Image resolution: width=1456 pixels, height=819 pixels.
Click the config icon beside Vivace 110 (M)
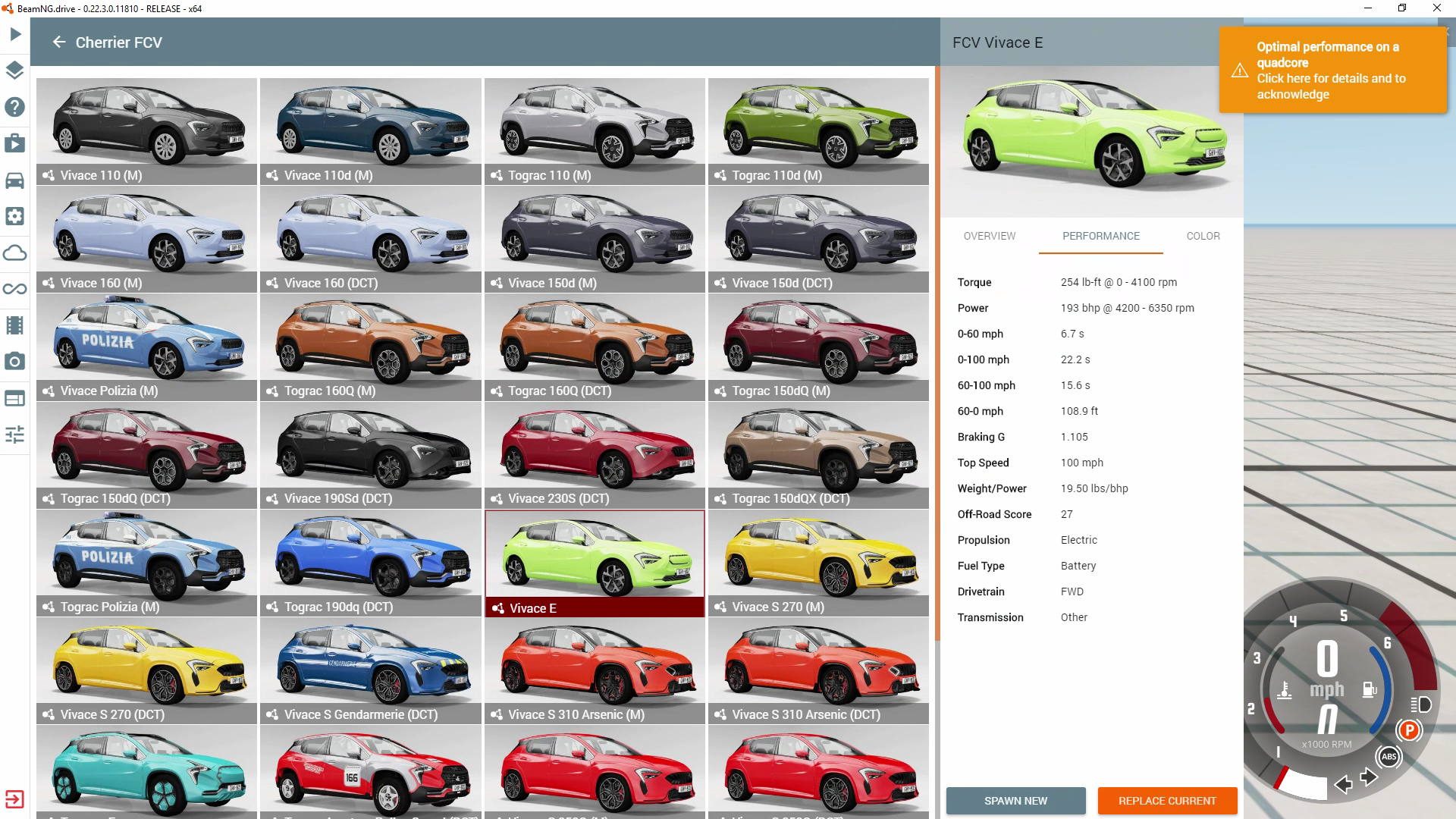(48, 175)
